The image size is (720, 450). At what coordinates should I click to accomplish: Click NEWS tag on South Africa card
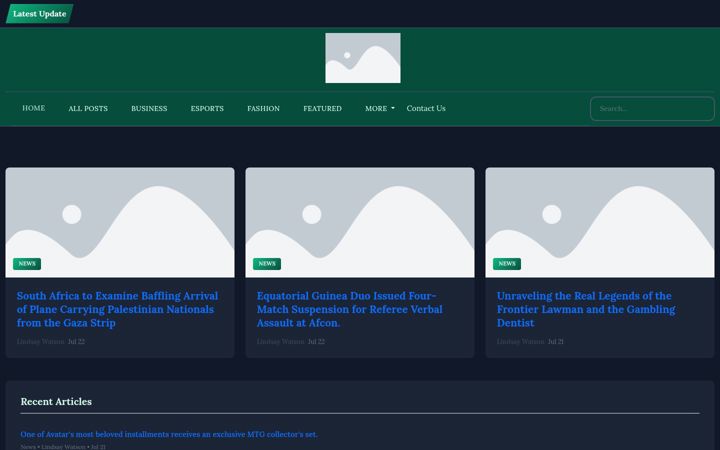pos(27,264)
